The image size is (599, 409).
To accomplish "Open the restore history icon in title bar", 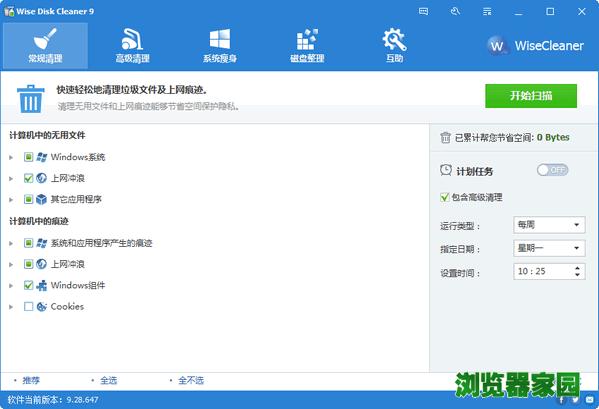I will point(455,11).
